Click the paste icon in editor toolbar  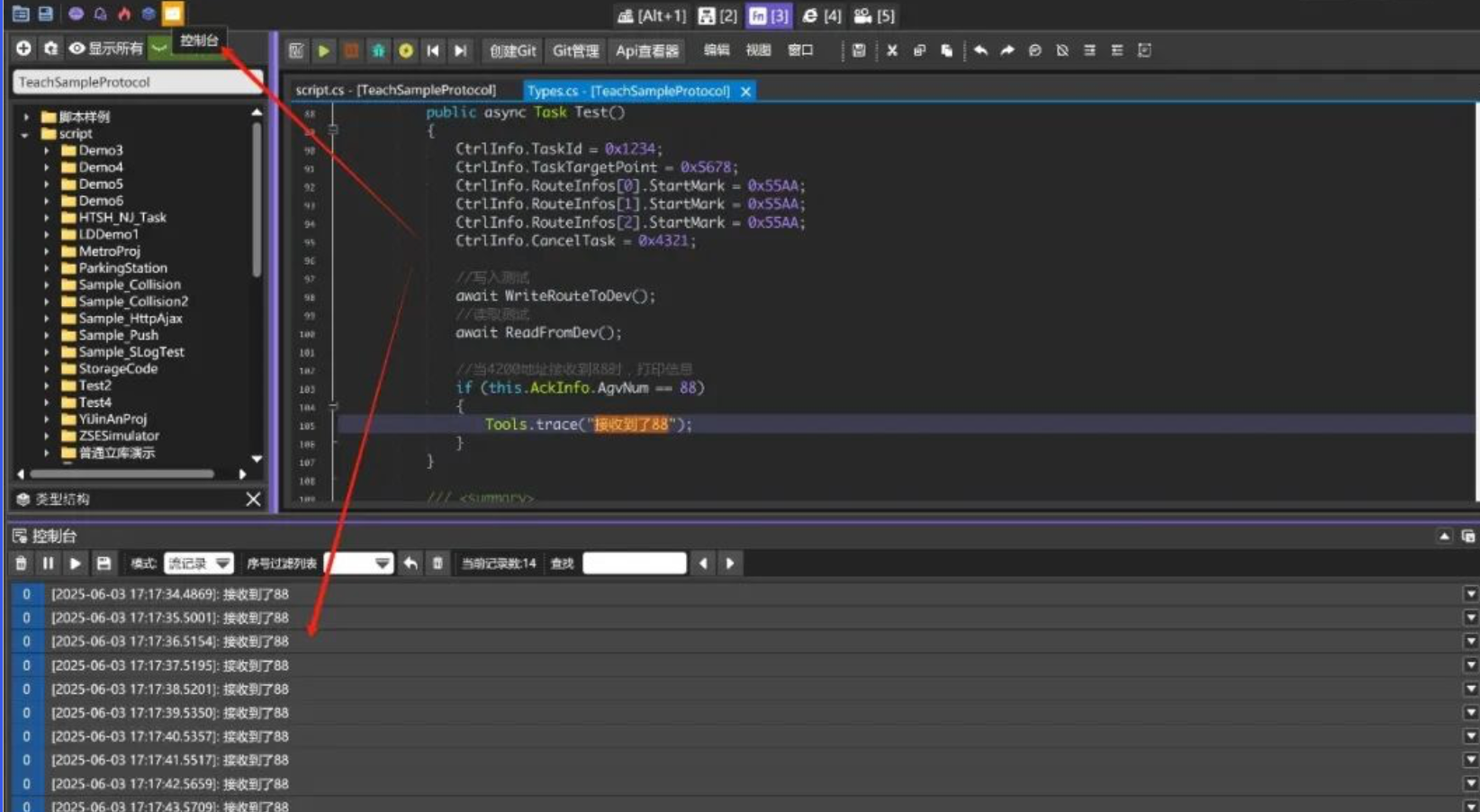click(x=946, y=50)
